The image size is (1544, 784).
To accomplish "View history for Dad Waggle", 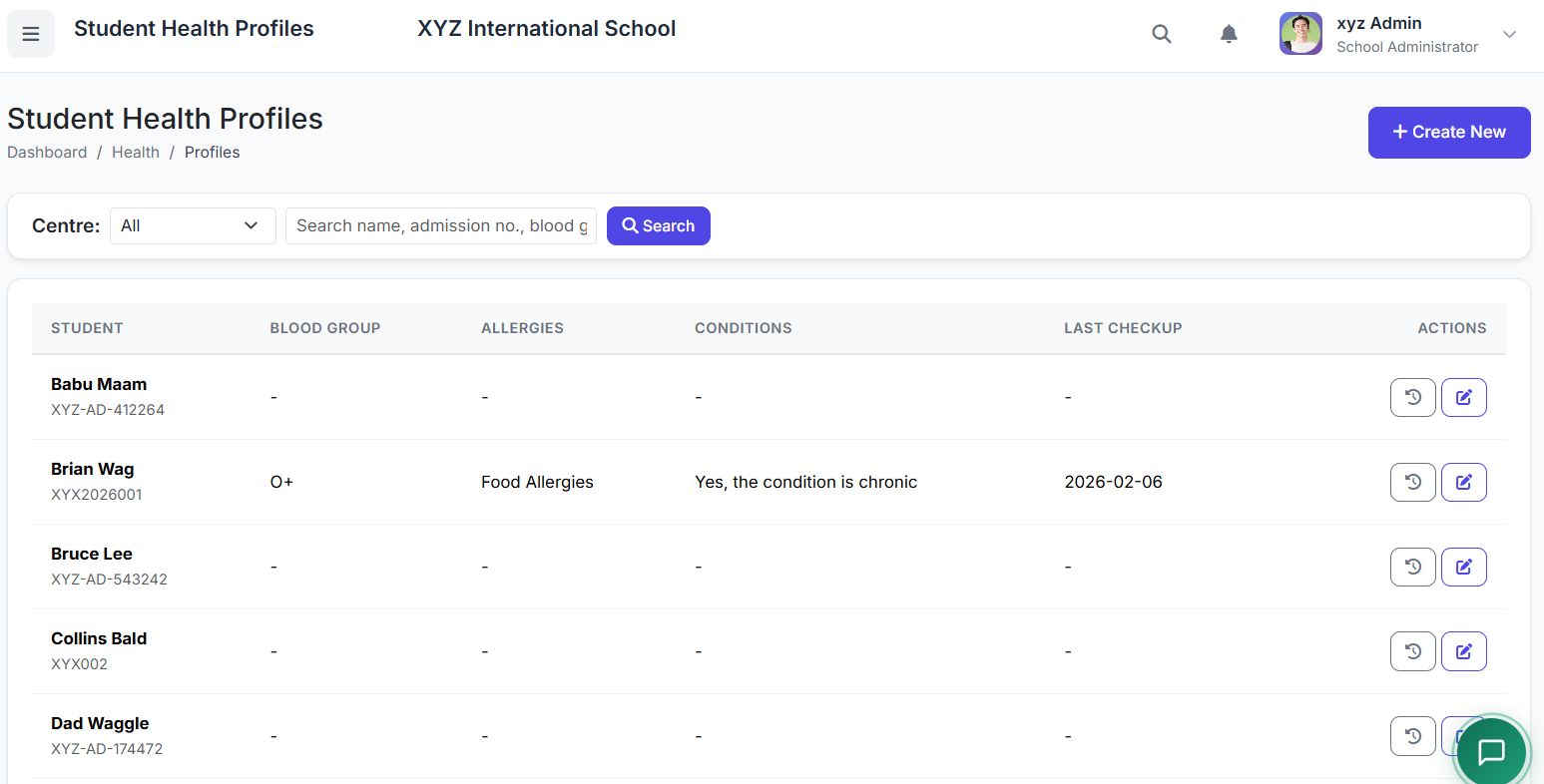I will 1413,736.
